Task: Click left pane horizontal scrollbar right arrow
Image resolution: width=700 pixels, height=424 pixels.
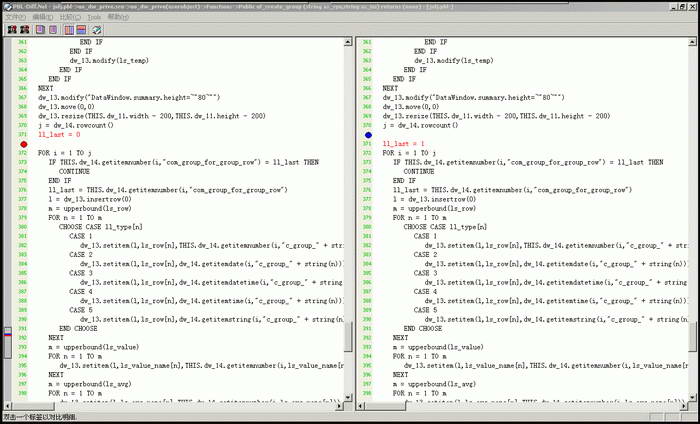Action: [x=340, y=406]
